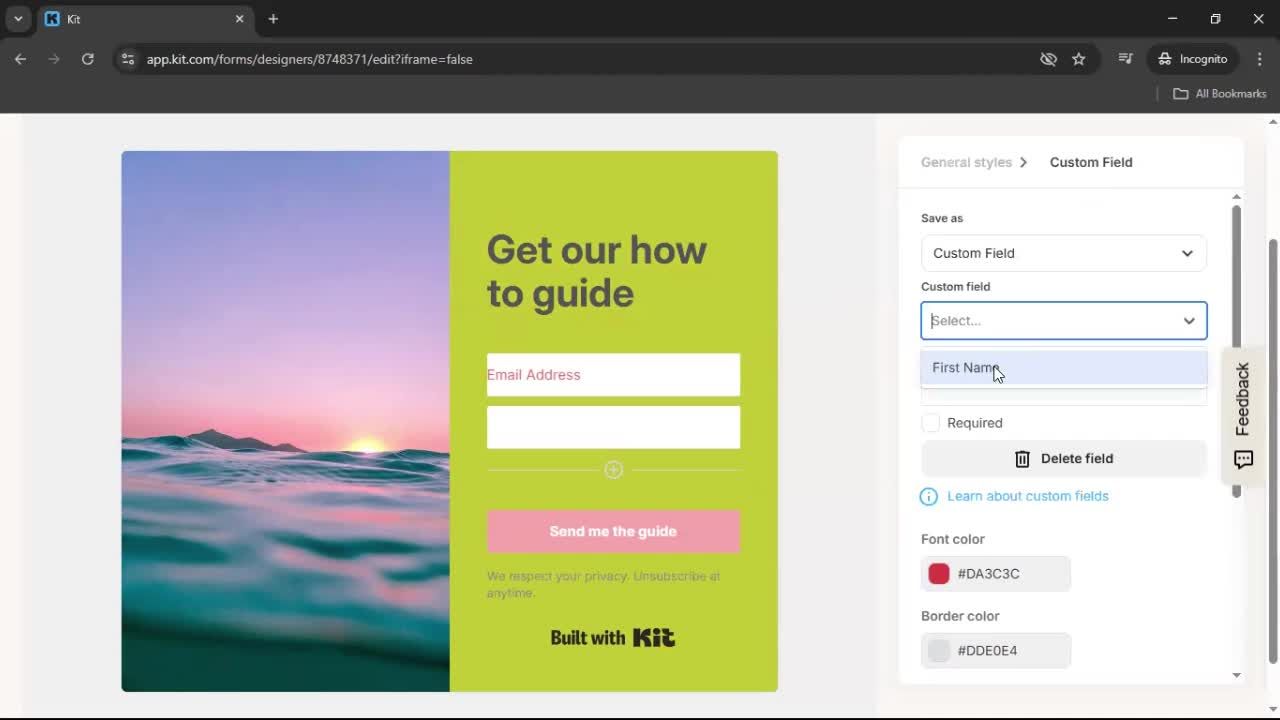This screenshot has width=1280, height=720.
Task: Click the Learn about custom fields link
Action: pyautogui.click(x=1027, y=496)
